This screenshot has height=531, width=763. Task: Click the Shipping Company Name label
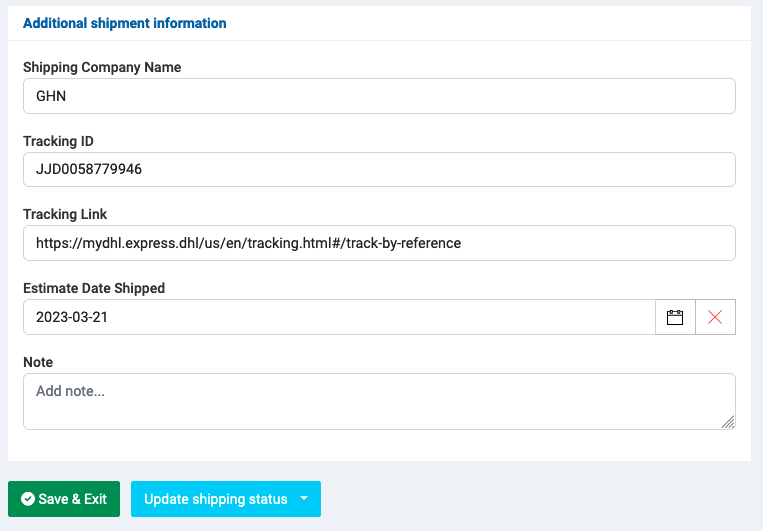(x=102, y=67)
